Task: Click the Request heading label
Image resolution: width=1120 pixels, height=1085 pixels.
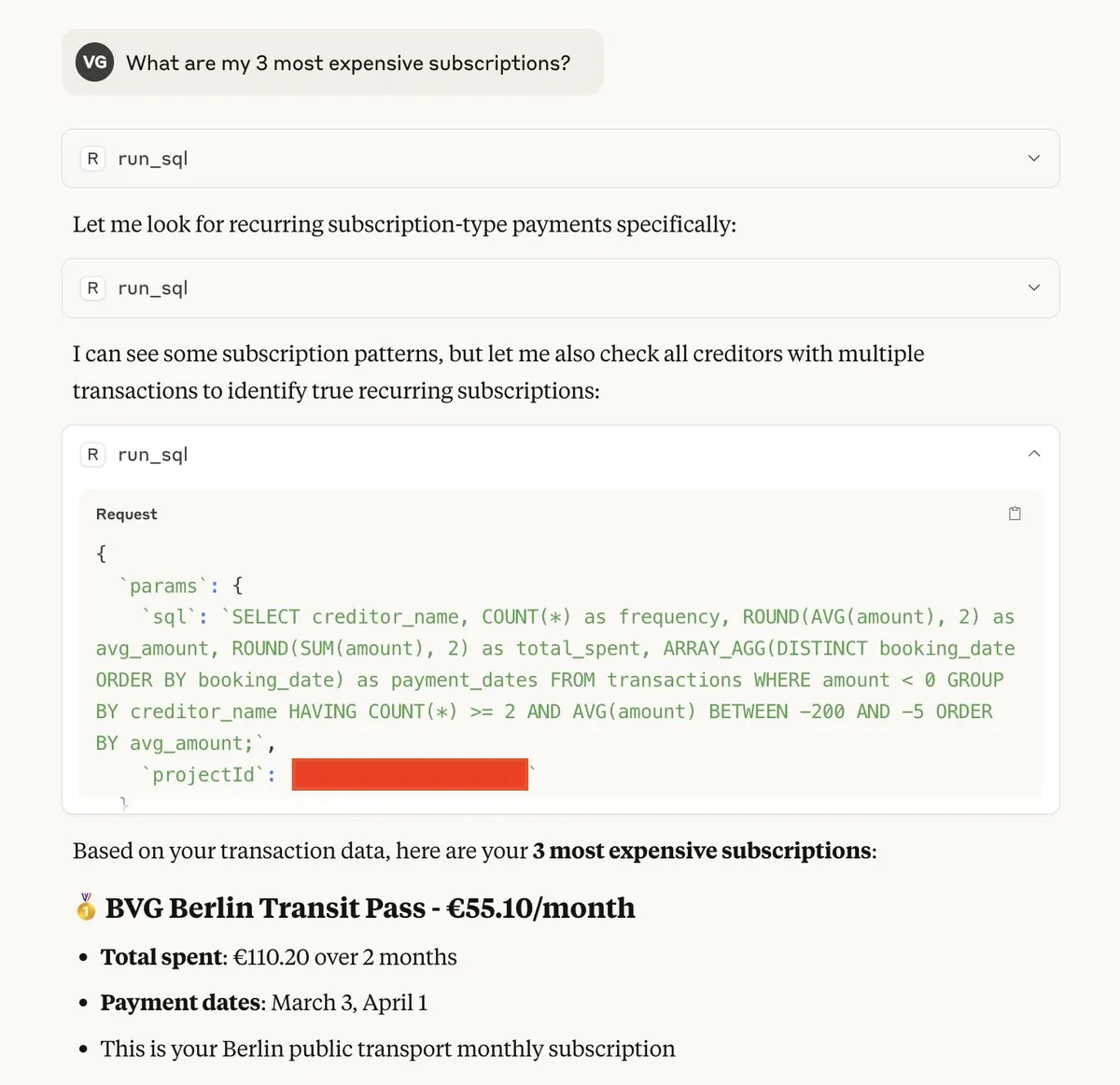Action: pos(127,514)
